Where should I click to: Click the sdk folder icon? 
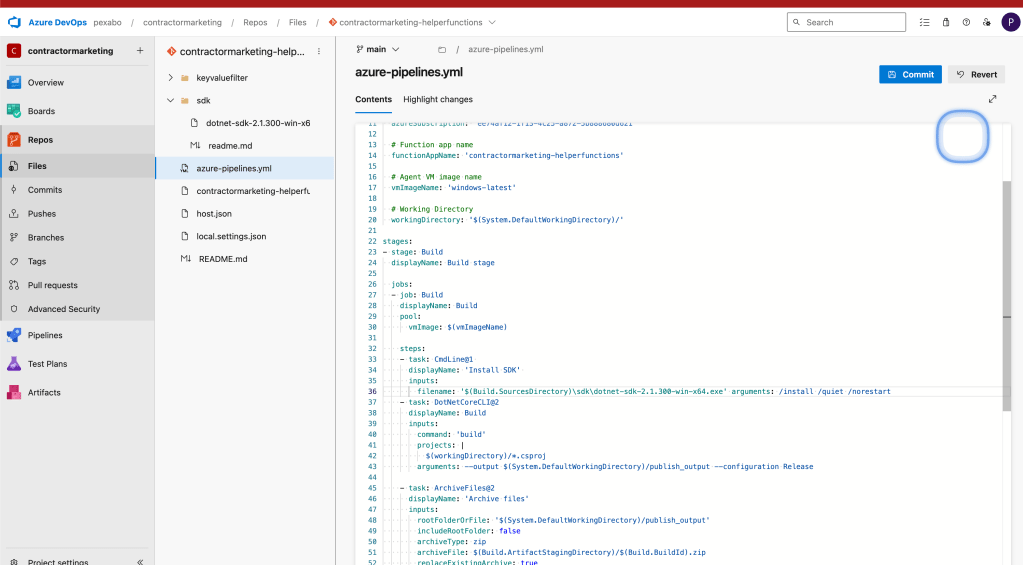coord(185,100)
